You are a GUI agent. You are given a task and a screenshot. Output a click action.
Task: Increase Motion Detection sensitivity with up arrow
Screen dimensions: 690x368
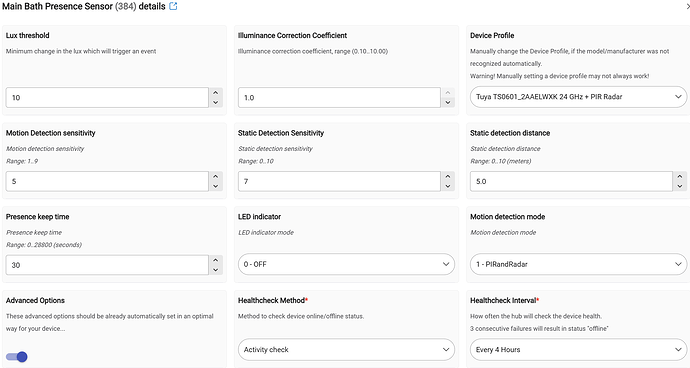216,176
